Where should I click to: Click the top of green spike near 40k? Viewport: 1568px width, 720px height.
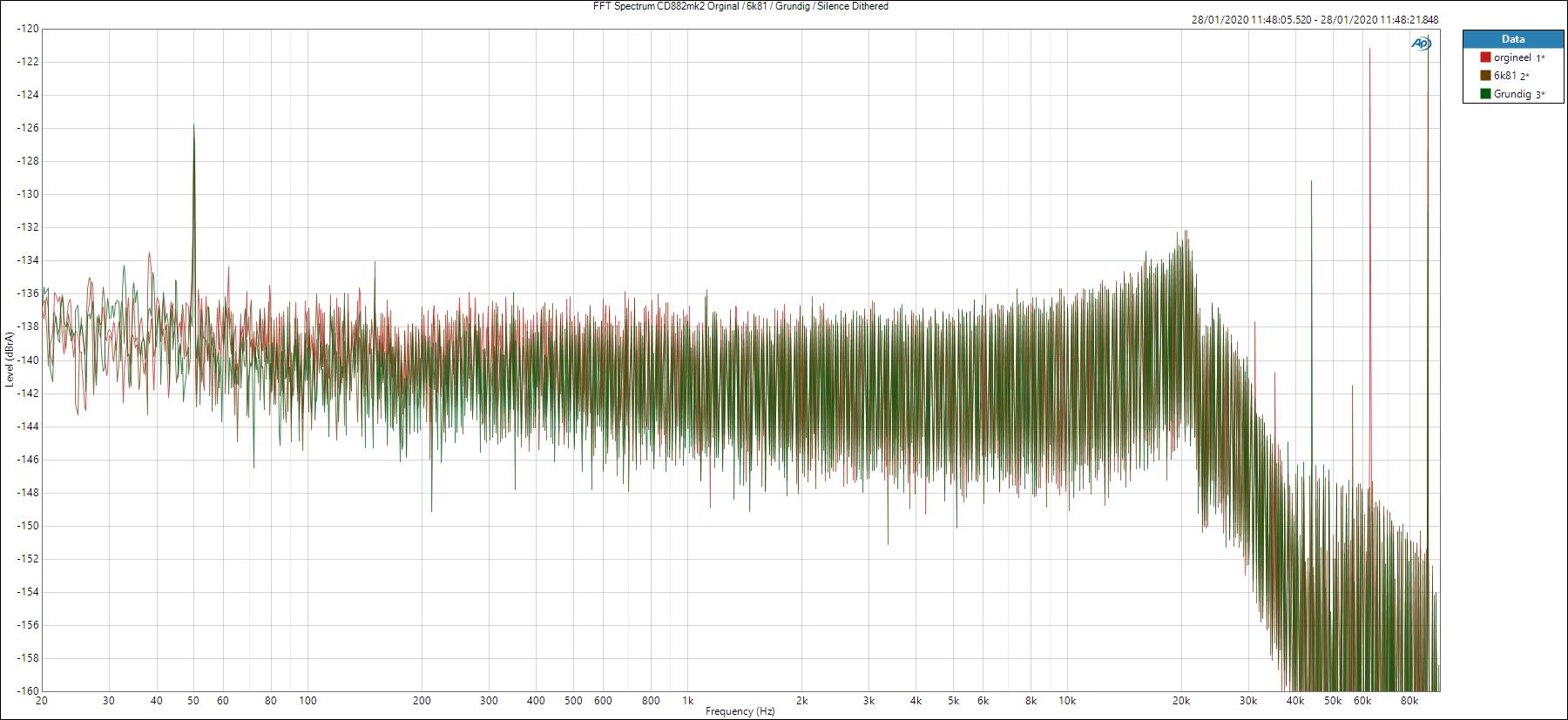point(1311,181)
